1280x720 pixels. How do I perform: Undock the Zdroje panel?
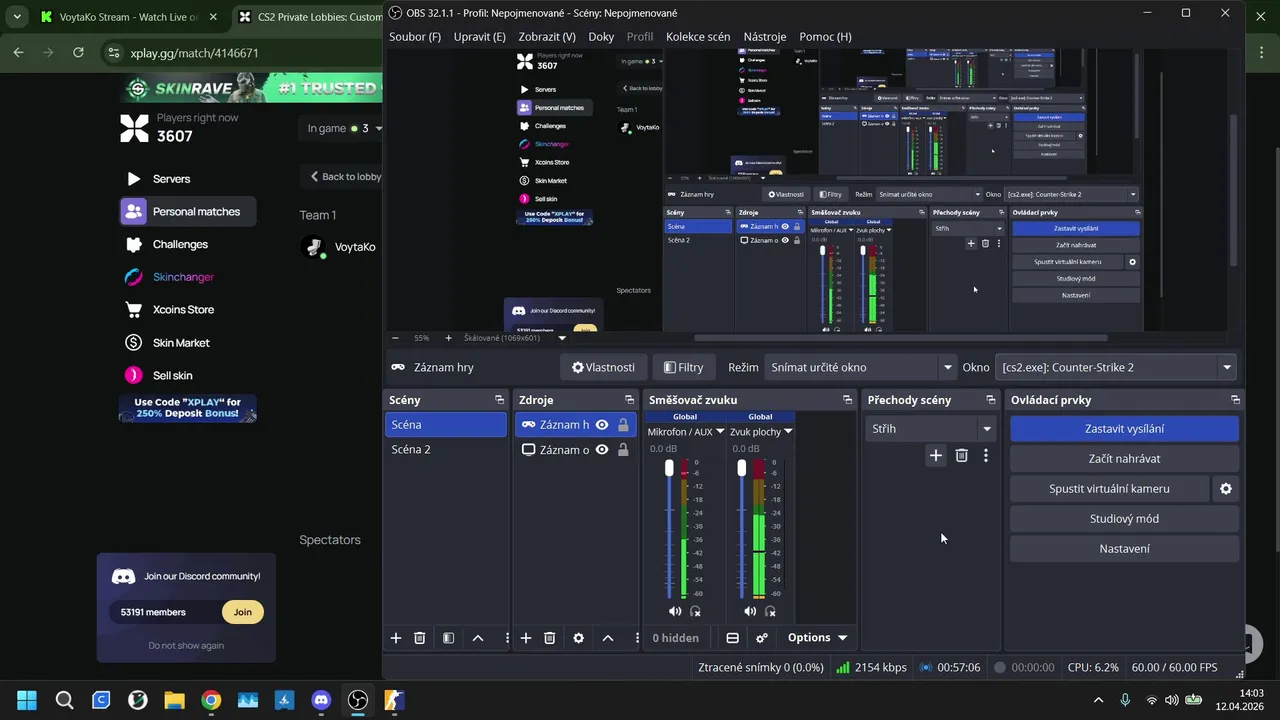(629, 400)
